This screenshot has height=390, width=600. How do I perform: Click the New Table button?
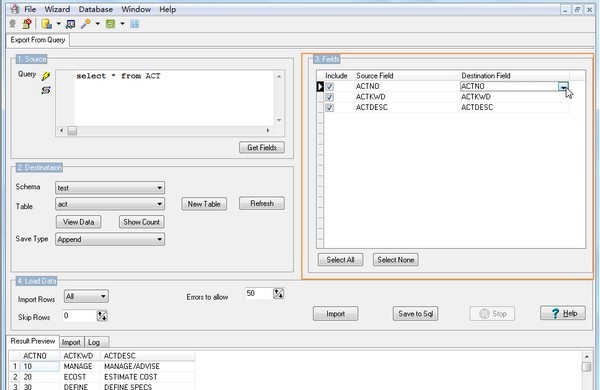[x=204, y=204]
